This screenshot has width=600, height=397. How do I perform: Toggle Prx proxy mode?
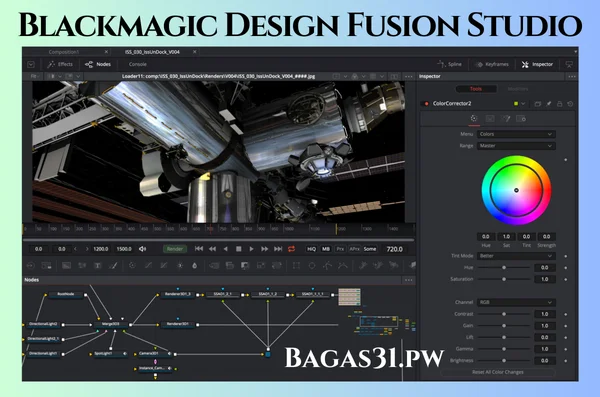tap(340, 249)
